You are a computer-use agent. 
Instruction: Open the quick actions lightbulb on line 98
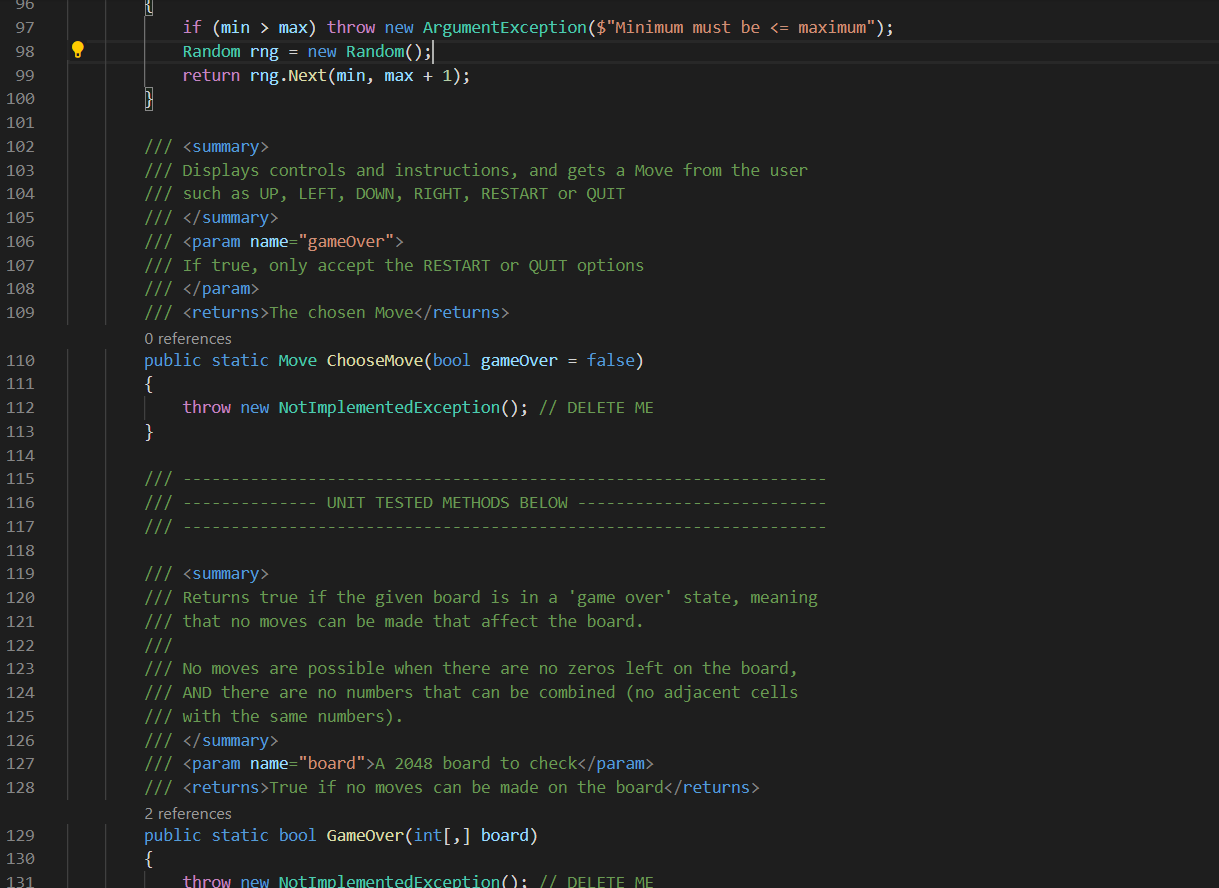coord(78,50)
